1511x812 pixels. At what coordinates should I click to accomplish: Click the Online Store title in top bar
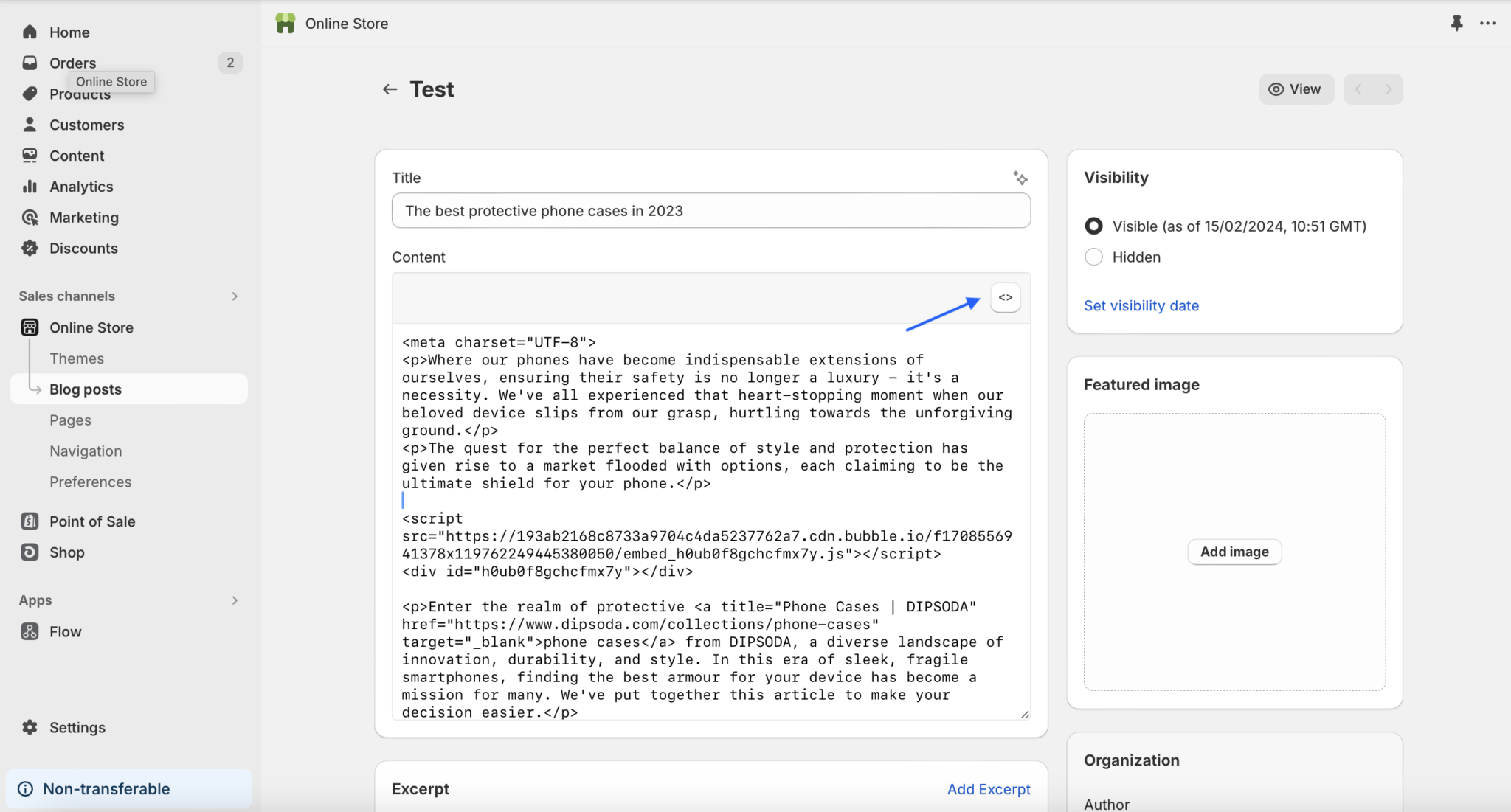tap(347, 24)
